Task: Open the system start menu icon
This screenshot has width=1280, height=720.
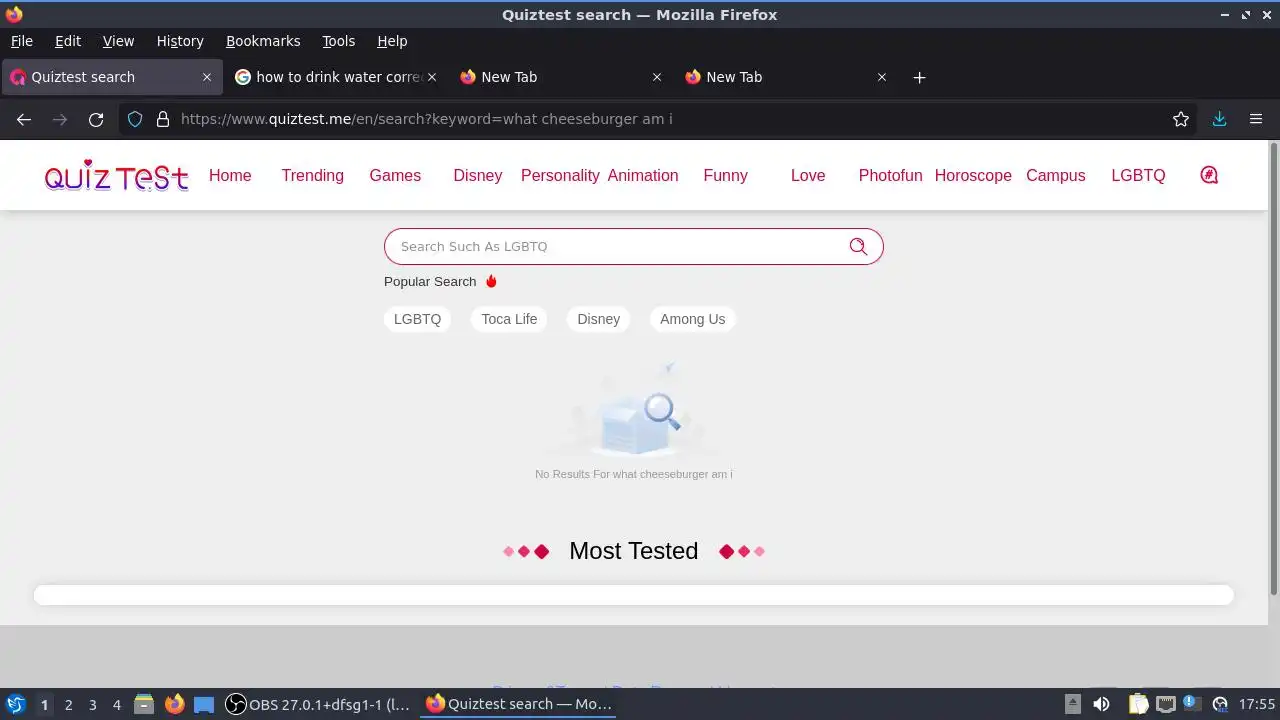Action: (x=16, y=704)
